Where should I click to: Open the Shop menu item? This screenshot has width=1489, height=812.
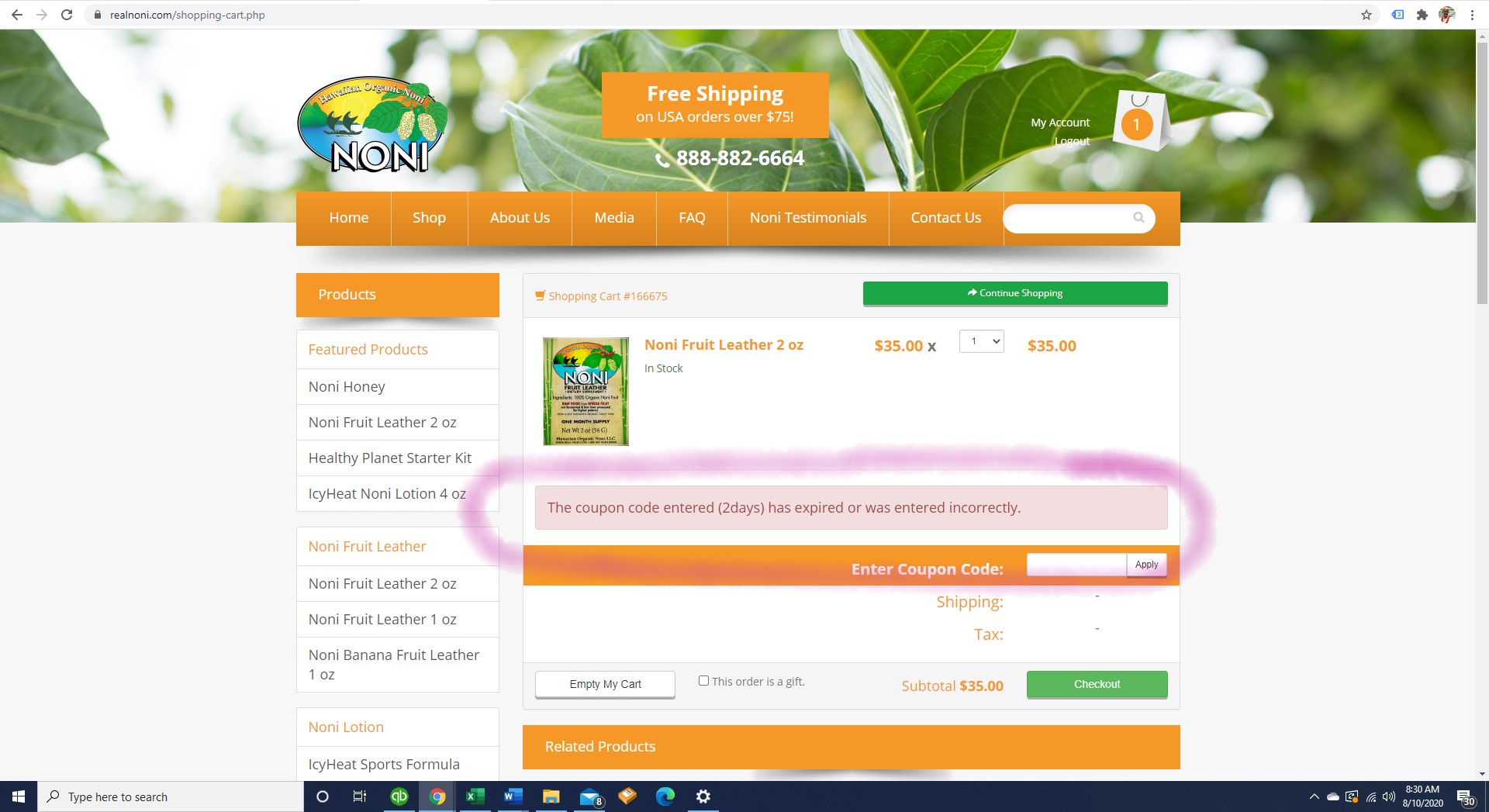point(429,218)
